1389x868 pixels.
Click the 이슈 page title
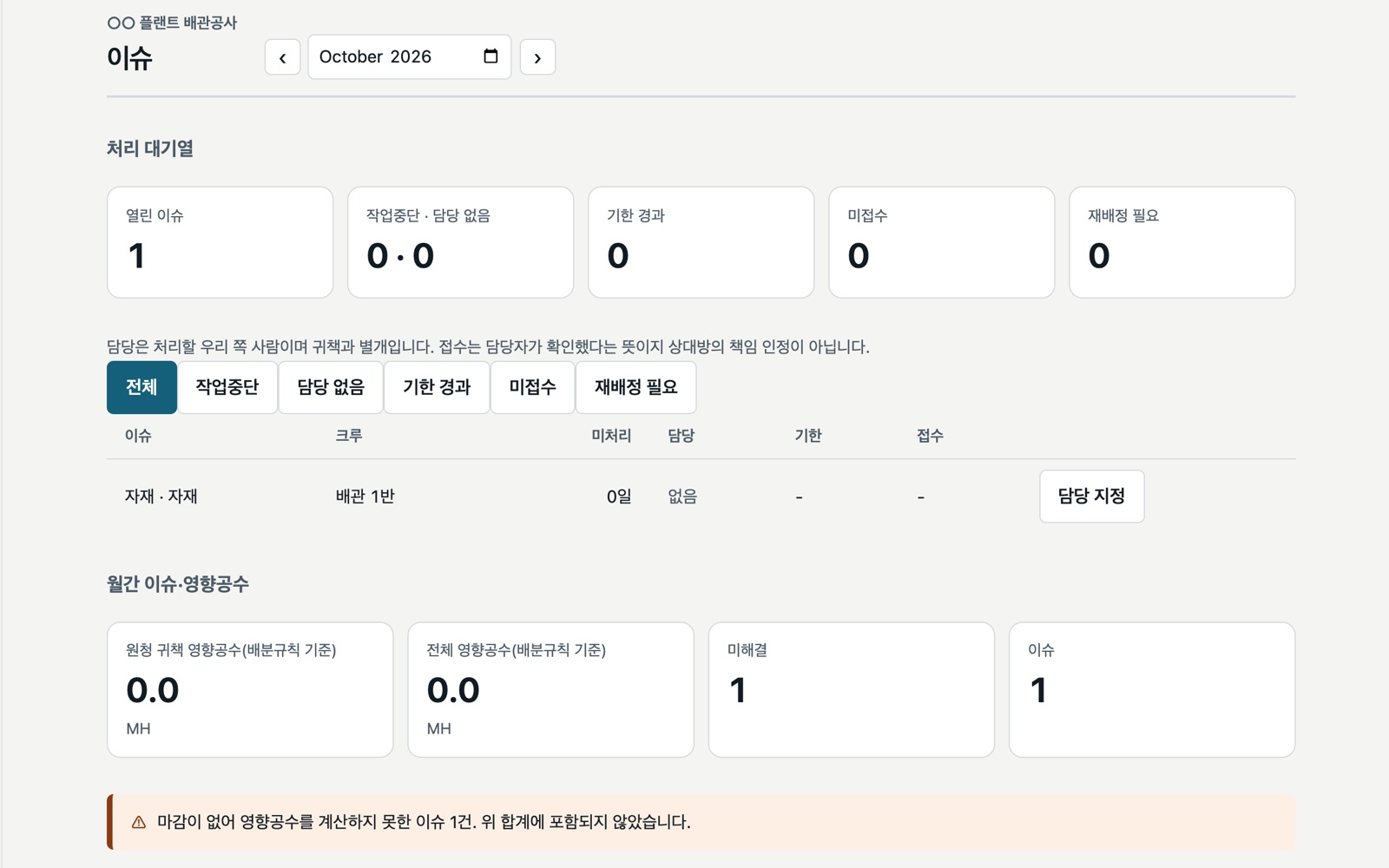[x=129, y=58]
